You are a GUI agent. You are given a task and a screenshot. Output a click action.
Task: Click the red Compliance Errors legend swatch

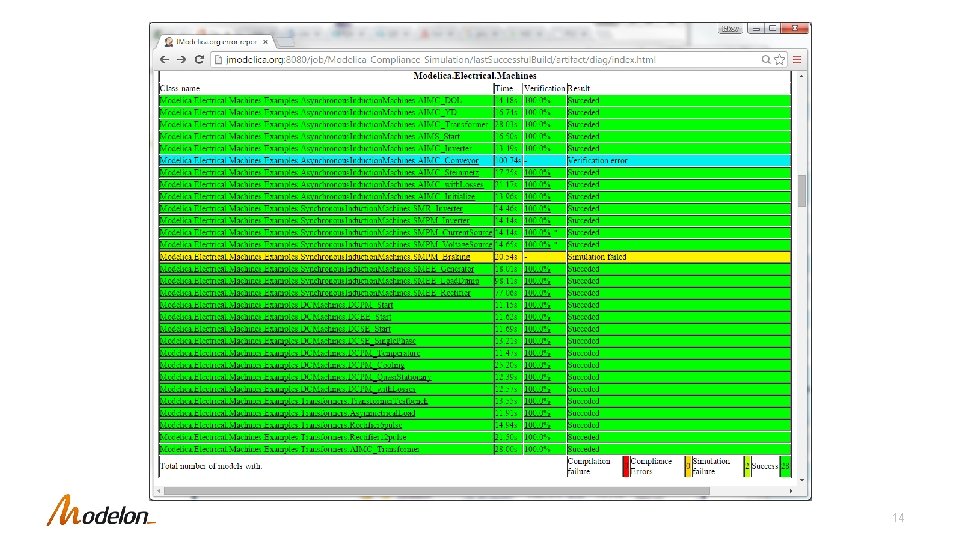point(626,466)
